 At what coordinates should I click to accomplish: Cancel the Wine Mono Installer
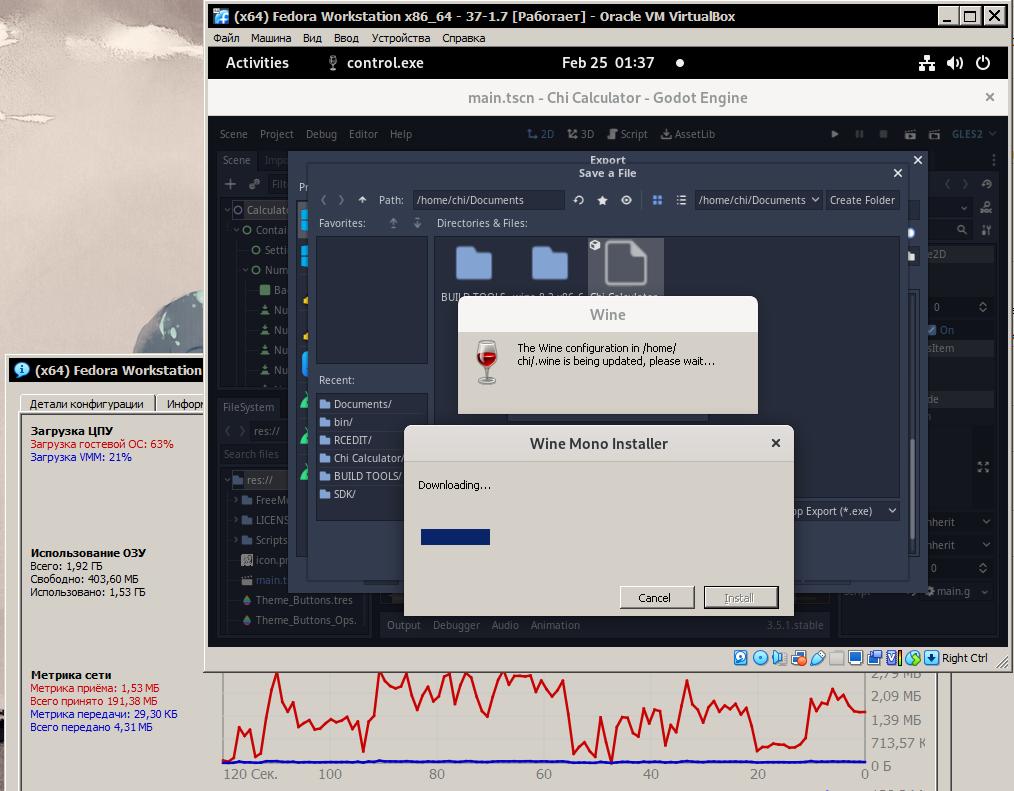(x=657, y=598)
